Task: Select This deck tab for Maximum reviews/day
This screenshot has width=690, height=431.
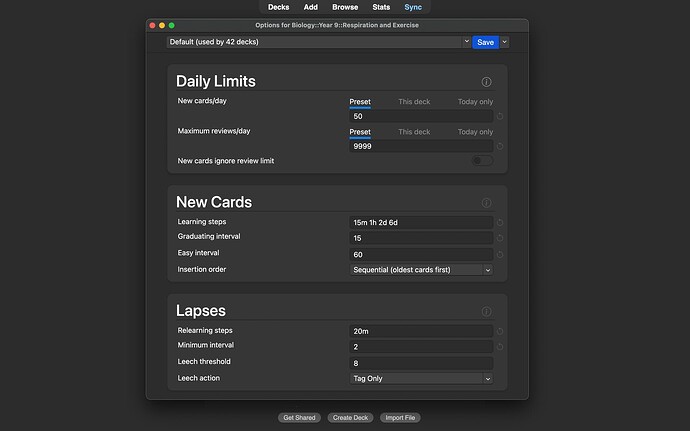Action: pos(414,132)
